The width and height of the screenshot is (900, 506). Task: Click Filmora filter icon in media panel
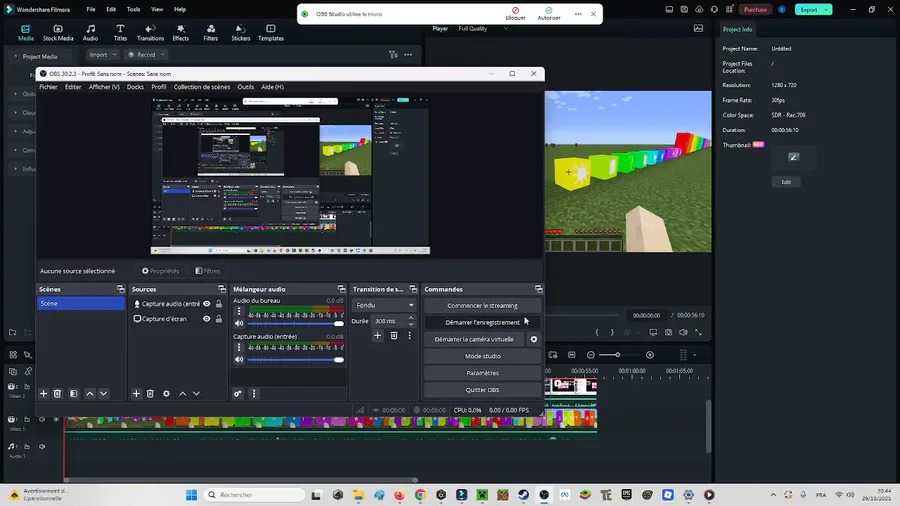click(393, 55)
